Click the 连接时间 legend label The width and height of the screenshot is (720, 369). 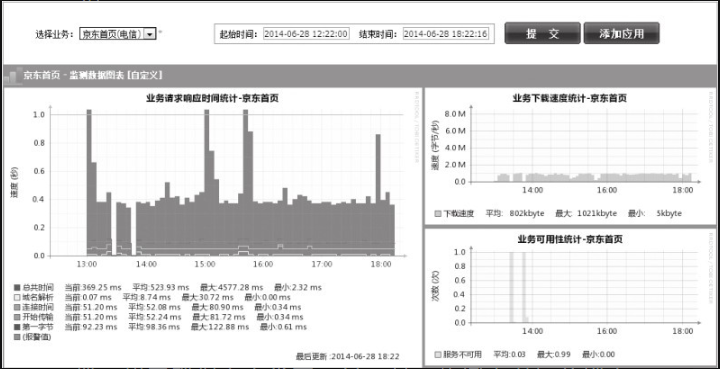(38, 307)
